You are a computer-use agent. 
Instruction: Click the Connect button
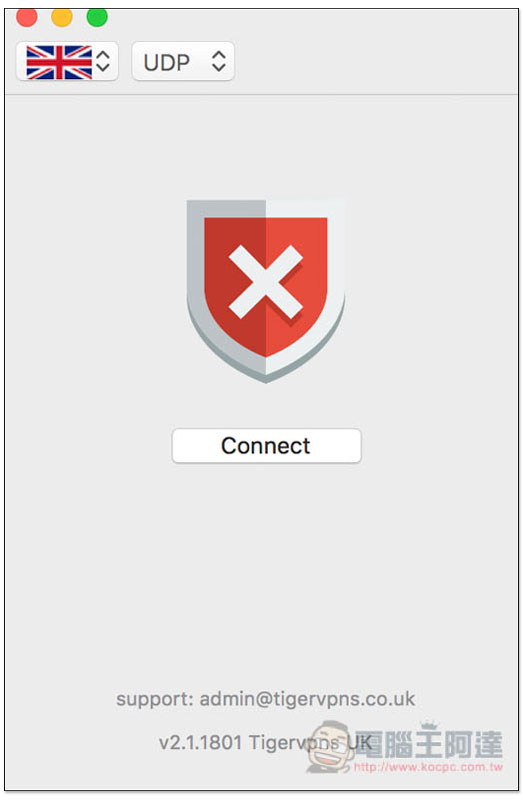[266, 445]
